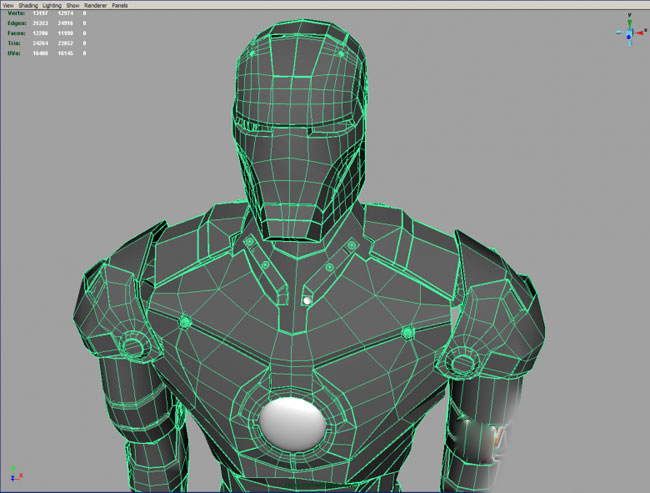The height and width of the screenshot is (493, 650).
Task: Click the origin XYZ axis indicator
Action: (x=16, y=475)
